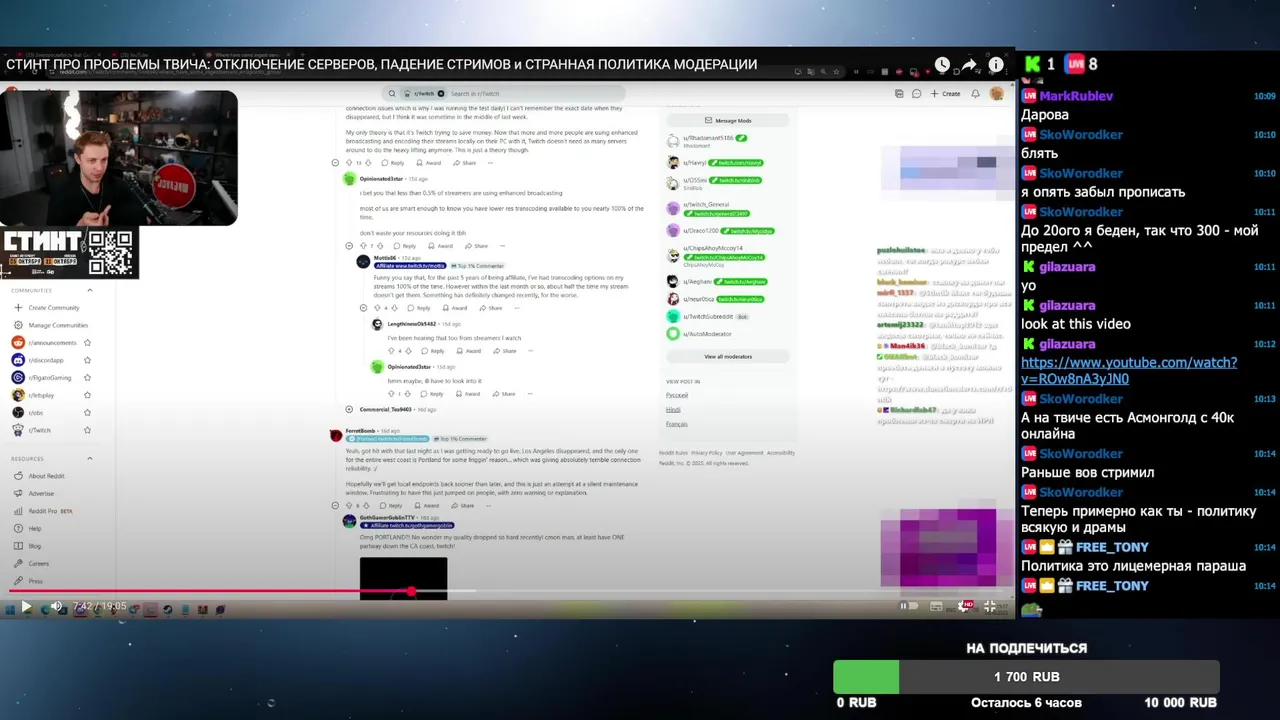The height and width of the screenshot is (720, 1280).
Task: Open Help resource
Action: pyautogui.click(x=27, y=528)
